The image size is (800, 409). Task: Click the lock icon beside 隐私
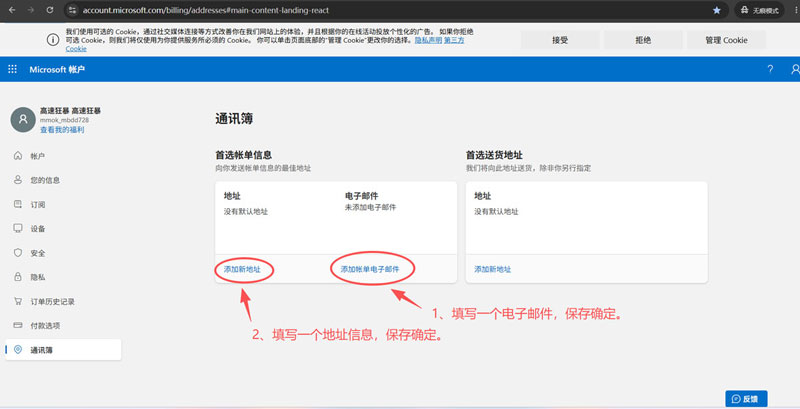click(x=18, y=276)
